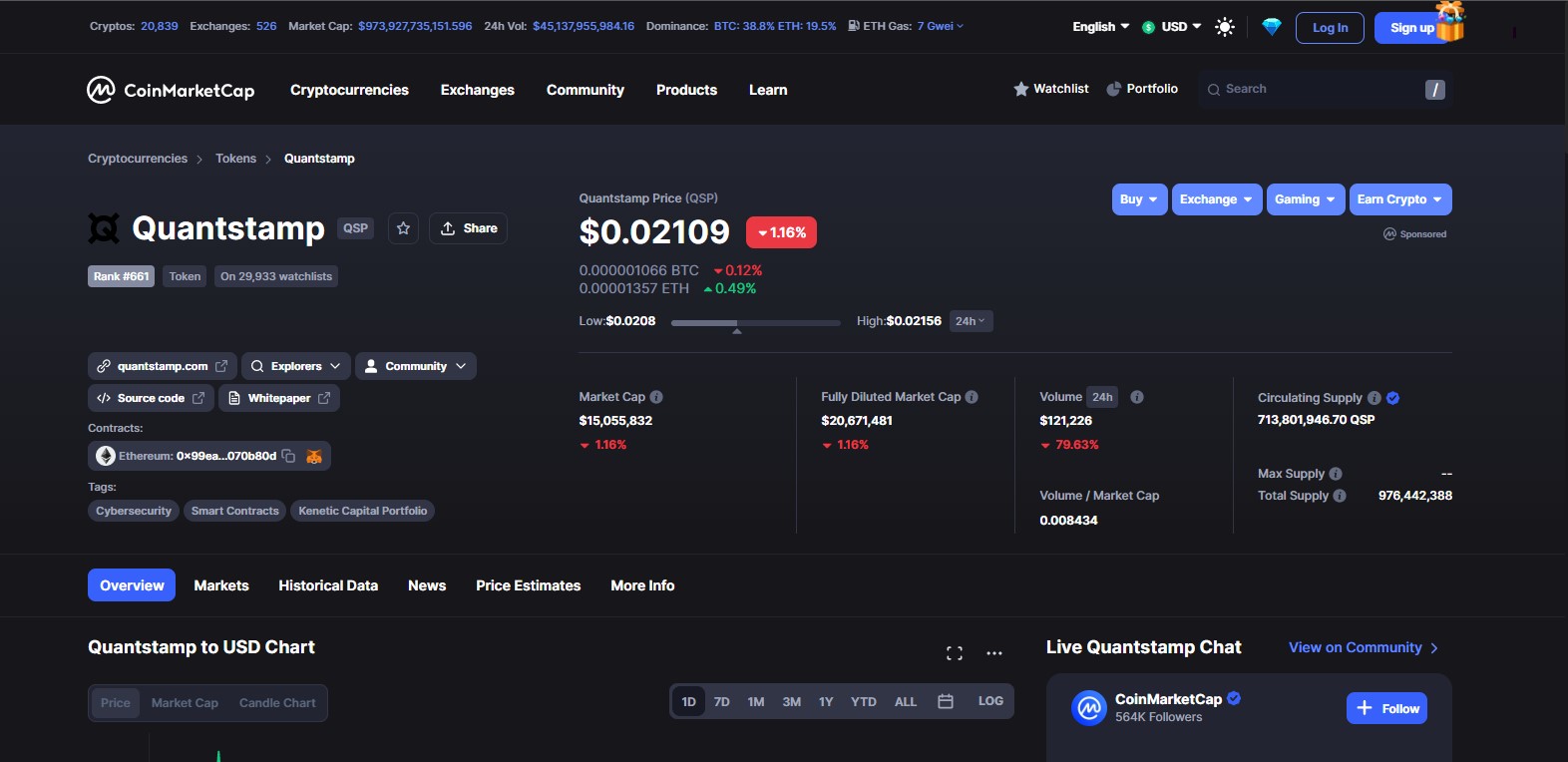Toggle light/dark theme with the sun icon

1225,27
